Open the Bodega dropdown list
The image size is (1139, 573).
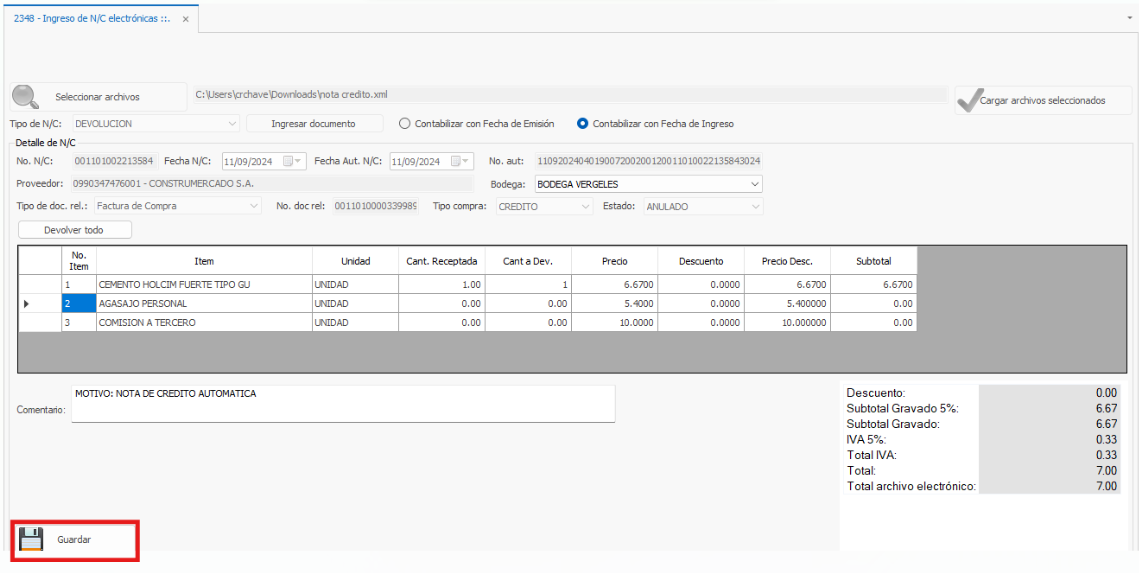point(754,184)
